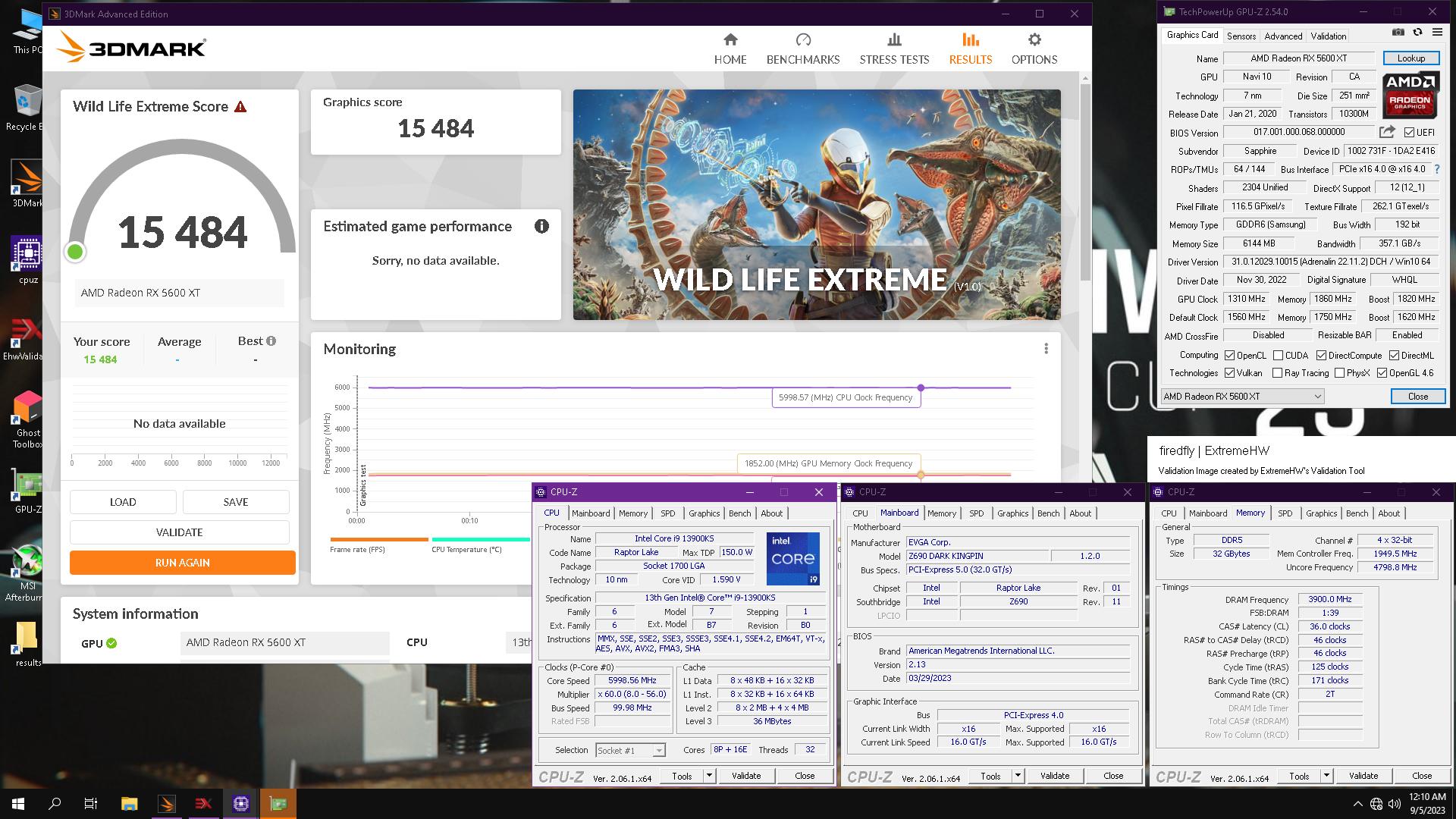Screen dimensions: 1456x819
Task: Click the GPU Memory Clock Frequency graph marker
Action: [x=921, y=475]
